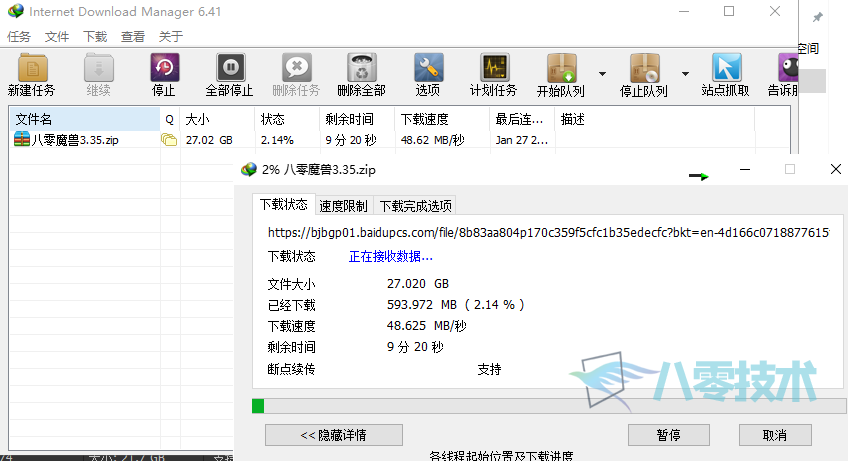Click the 全部停止 toolbar icon
The height and width of the screenshot is (461, 848).
tap(230, 68)
